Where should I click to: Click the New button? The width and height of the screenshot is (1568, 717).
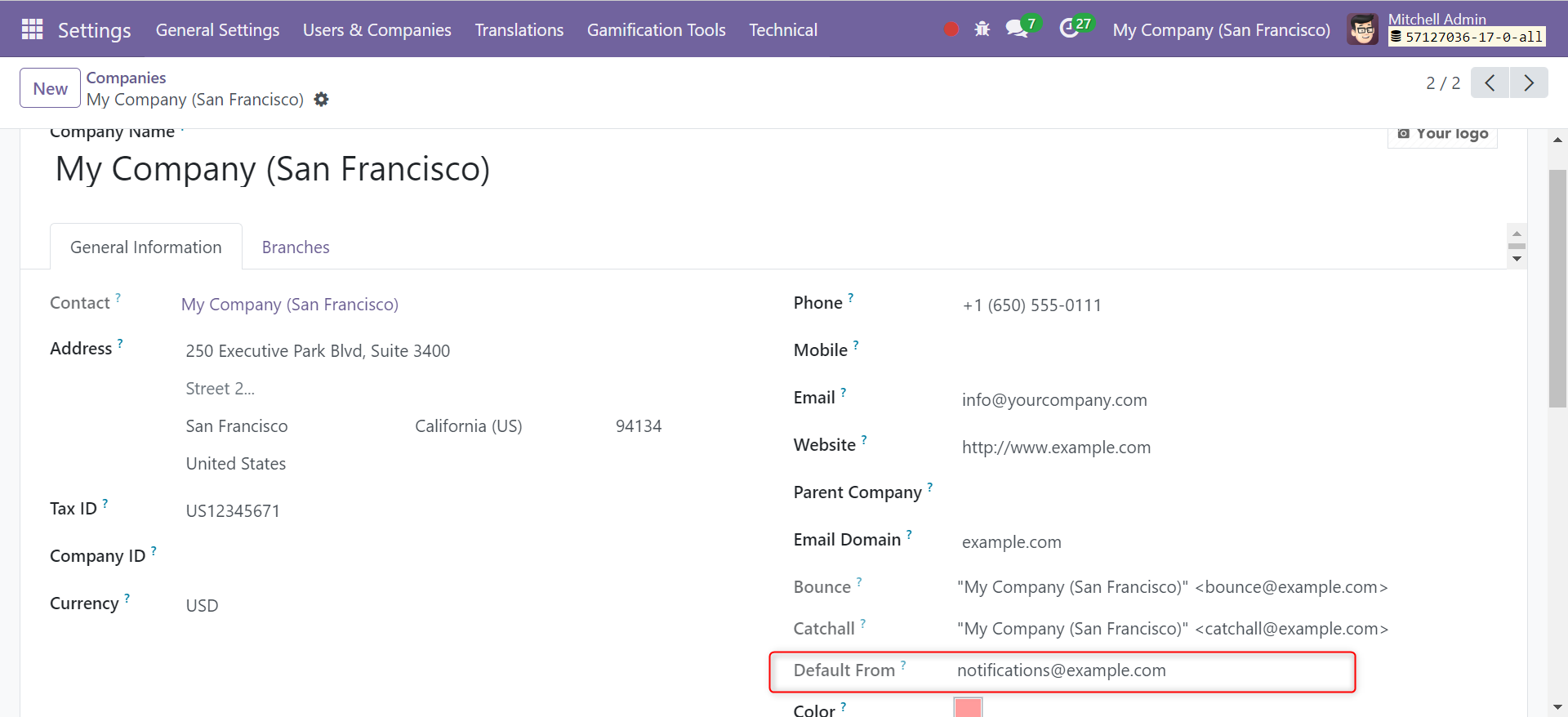pos(50,88)
